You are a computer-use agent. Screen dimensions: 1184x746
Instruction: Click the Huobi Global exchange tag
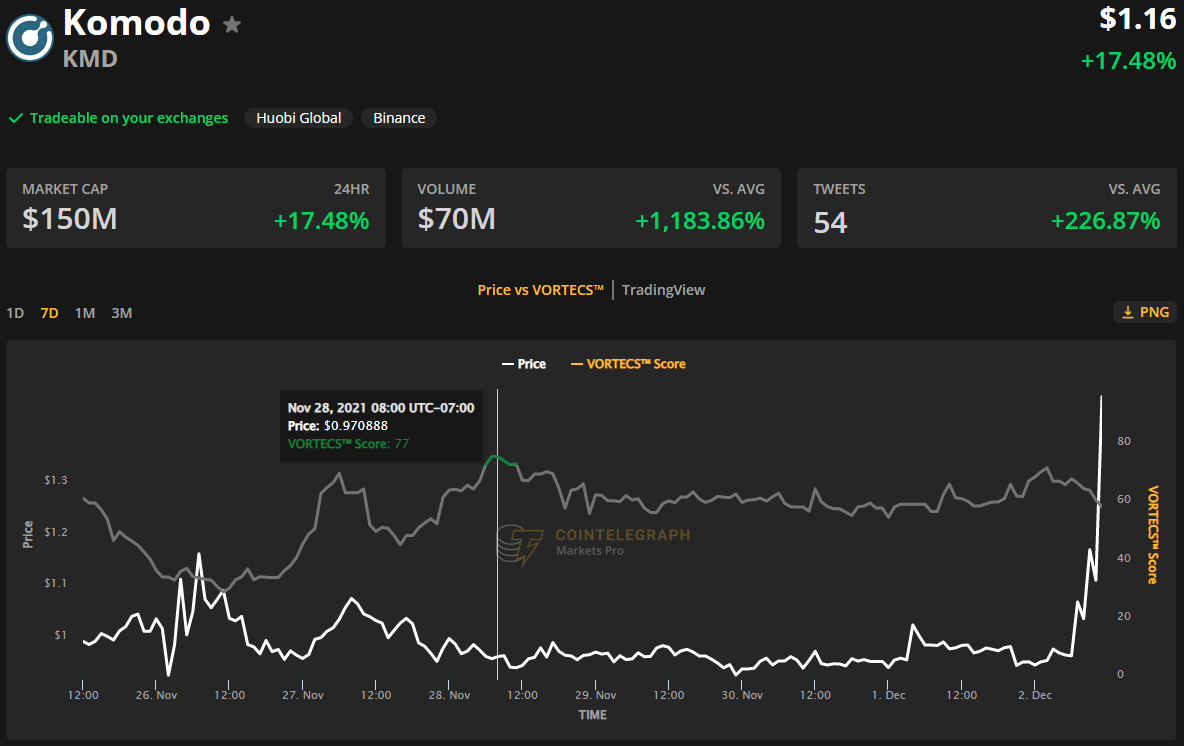(298, 118)
